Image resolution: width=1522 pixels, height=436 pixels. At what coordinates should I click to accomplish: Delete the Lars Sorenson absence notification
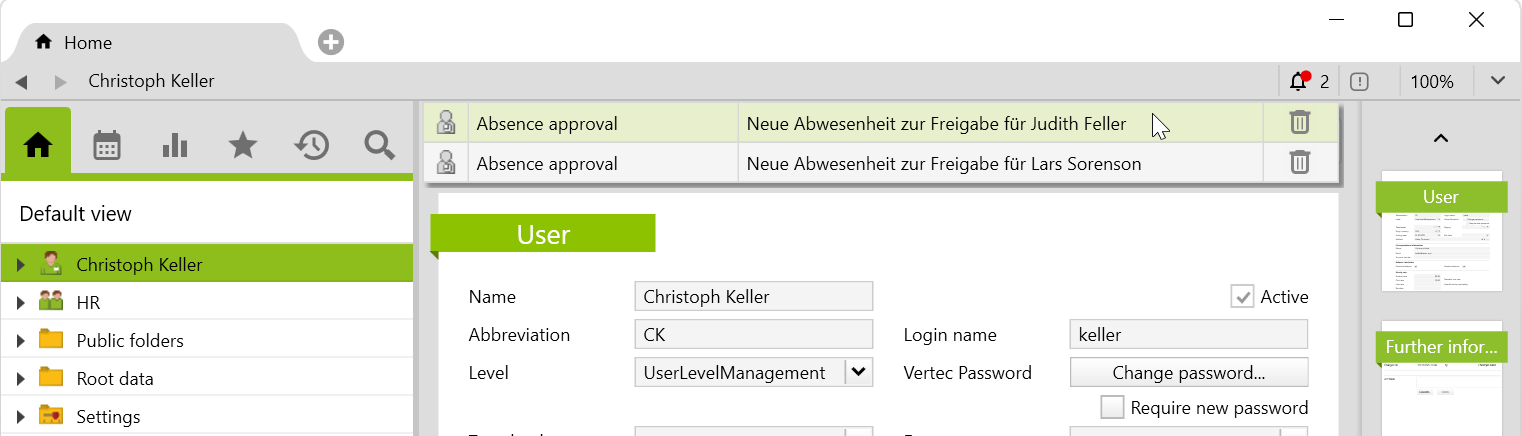[x=1299, y=163]
